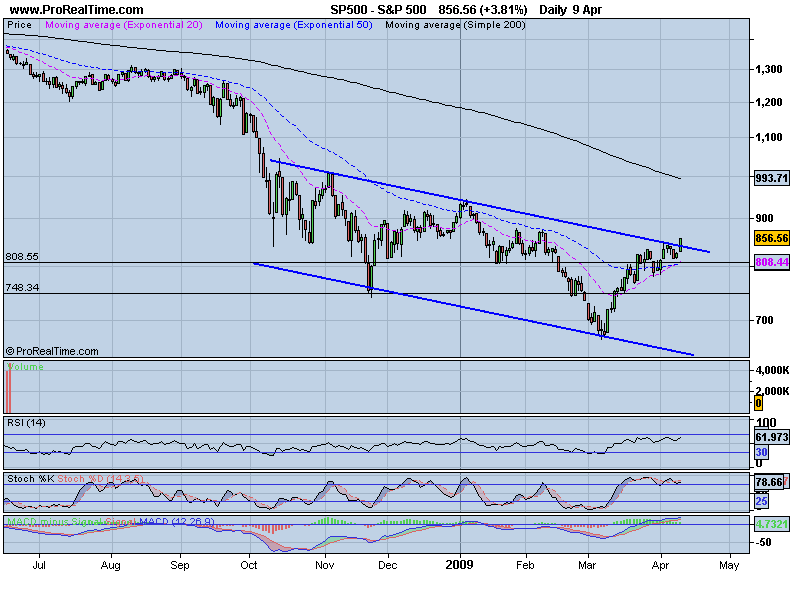Select the 748.34 horizontal level label
This screenshot has width=800, height=600.
[22, 288]
